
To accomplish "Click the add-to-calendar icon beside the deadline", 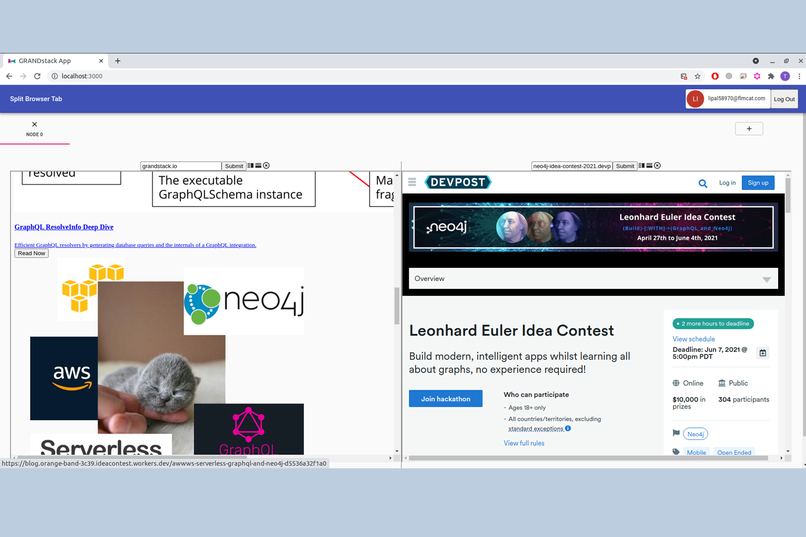I will (x=763, y=353).
